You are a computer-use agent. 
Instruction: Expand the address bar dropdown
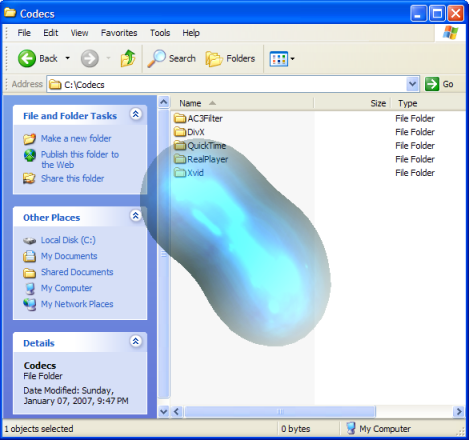click(x=413, y=84)
